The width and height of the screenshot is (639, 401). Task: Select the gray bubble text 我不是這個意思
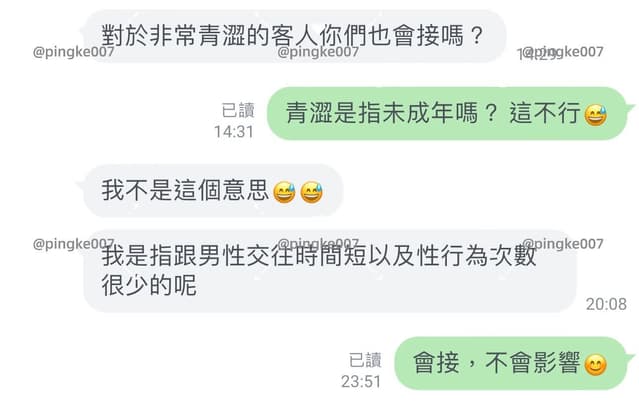(x=185, y=190)
